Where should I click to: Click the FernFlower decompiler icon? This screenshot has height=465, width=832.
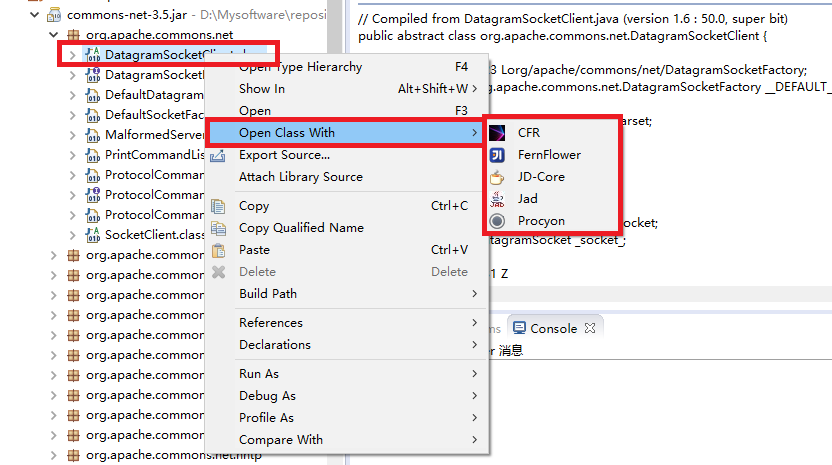pos(497,155)
